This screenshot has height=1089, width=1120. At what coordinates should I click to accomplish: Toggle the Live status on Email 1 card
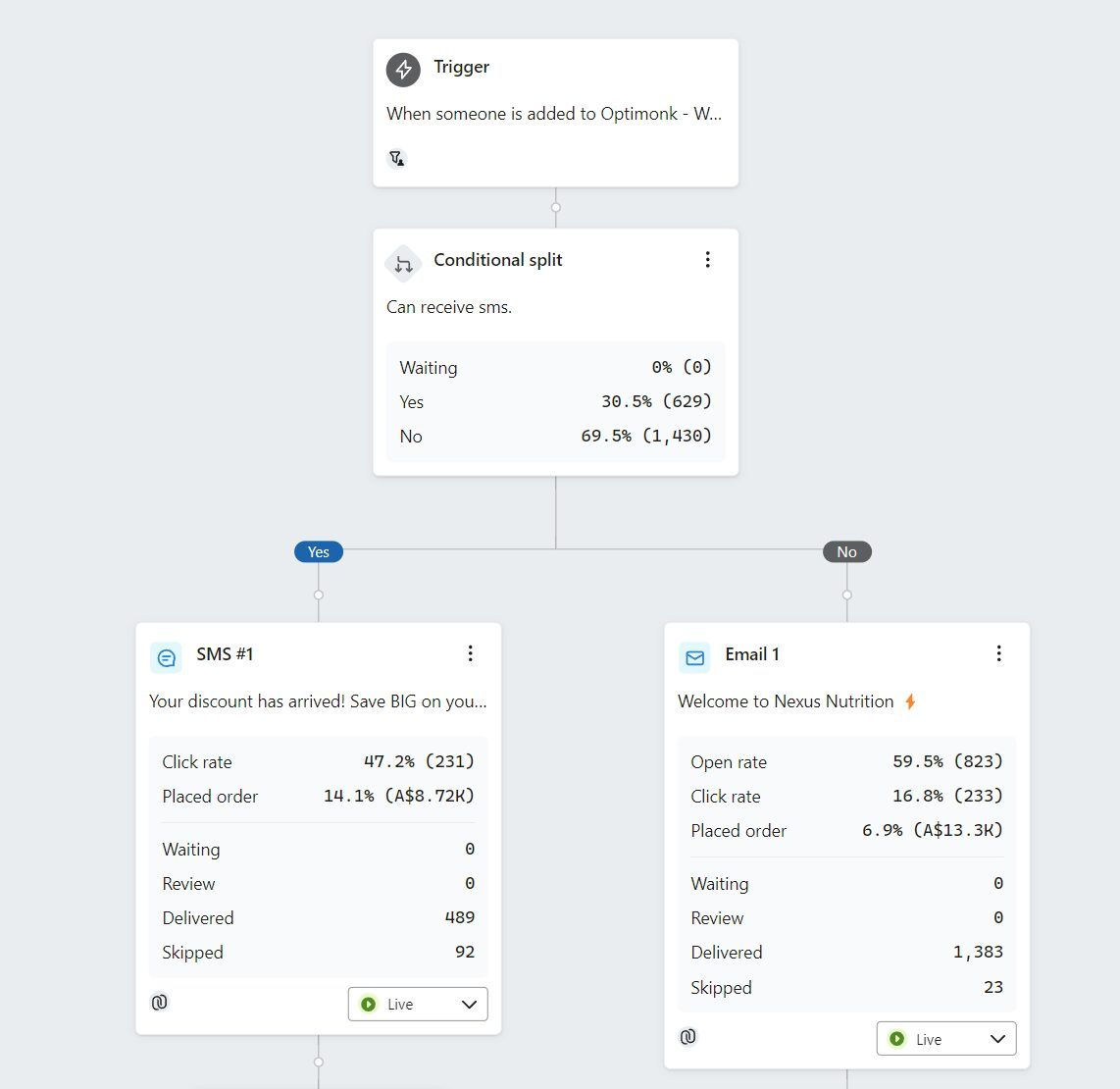[x=898, y=1038]
